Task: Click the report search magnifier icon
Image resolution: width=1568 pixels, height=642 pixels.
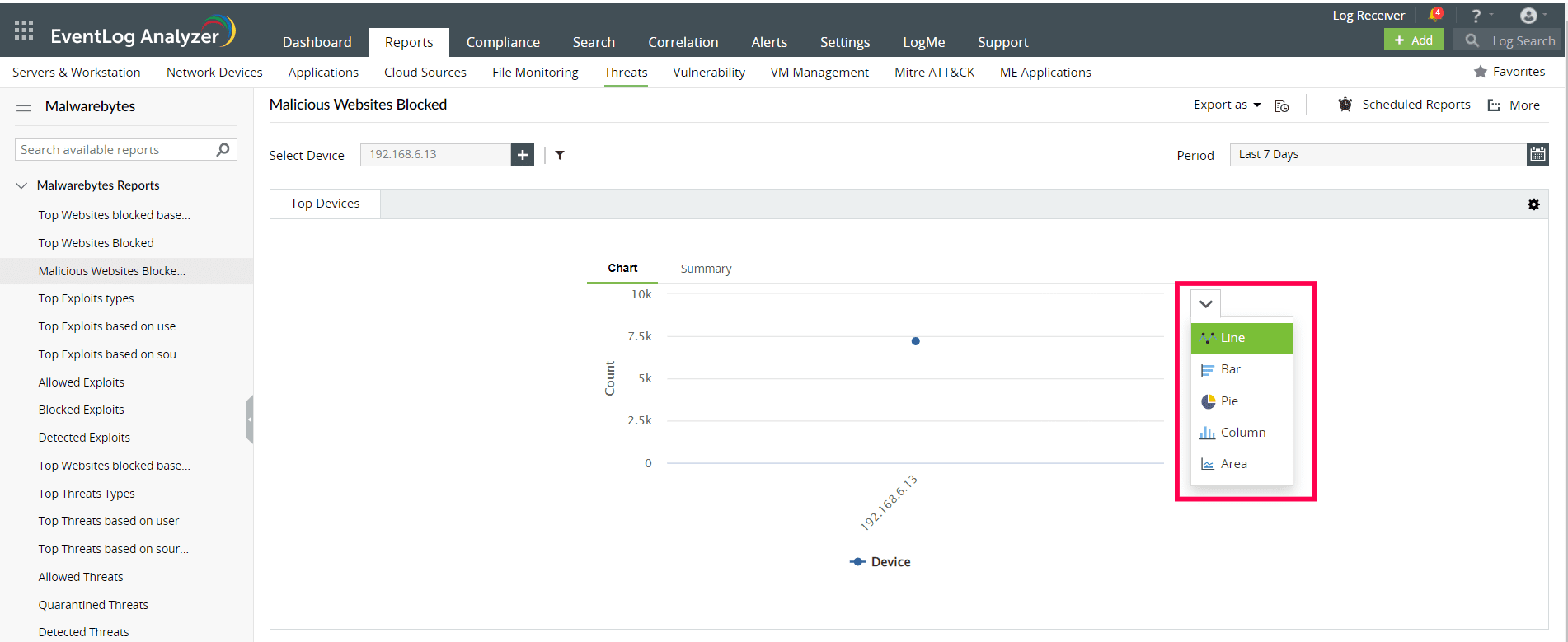Action: click(x=223, y=149)
